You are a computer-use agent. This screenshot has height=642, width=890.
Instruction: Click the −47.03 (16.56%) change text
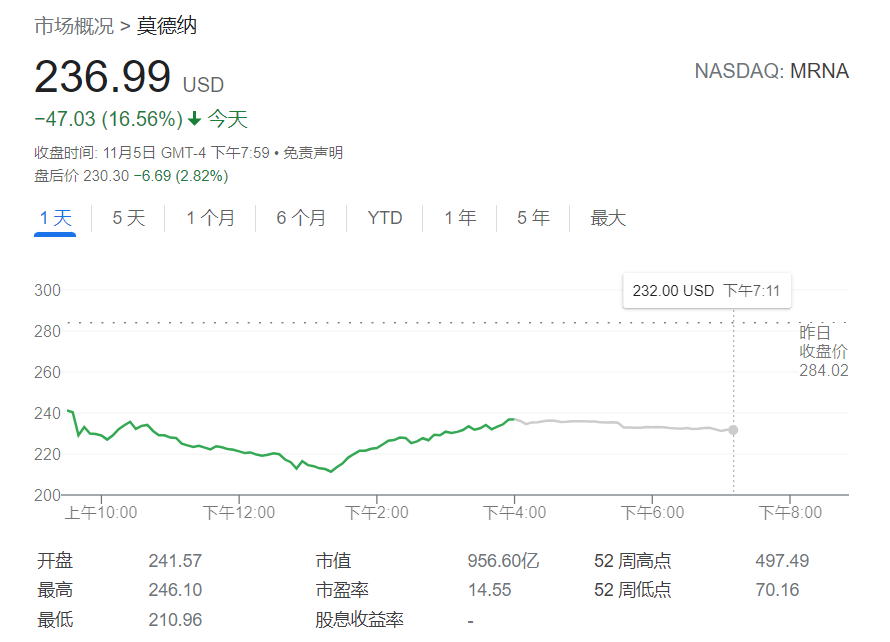click(x=108, y=119)
